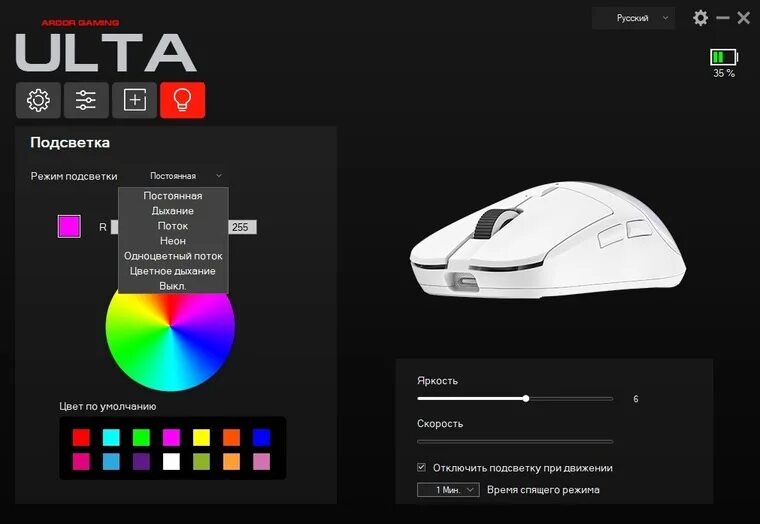
Task: Select the white default color swatch
Action: click(171, 461)
